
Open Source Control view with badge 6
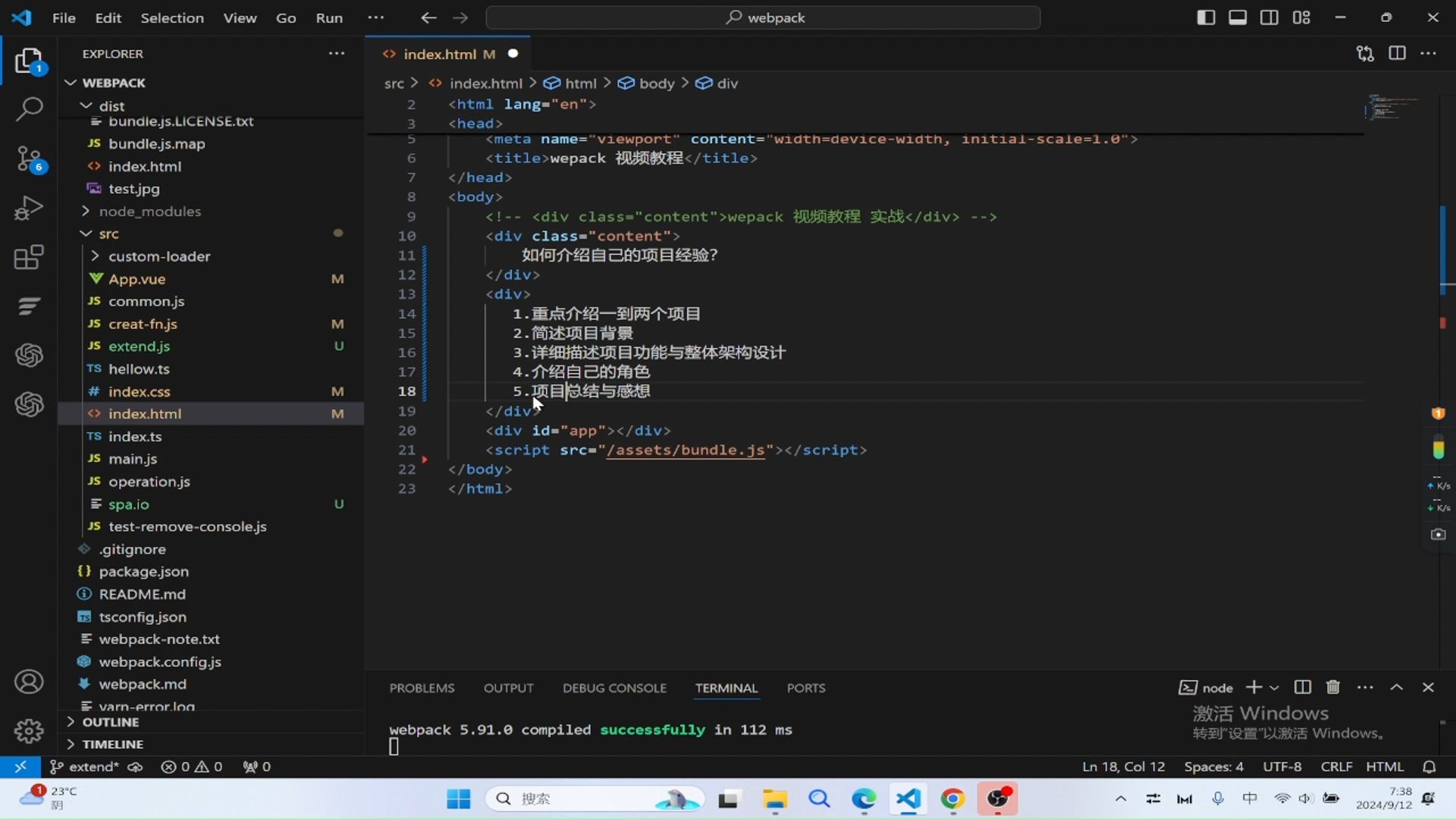[x=29, y=159]
